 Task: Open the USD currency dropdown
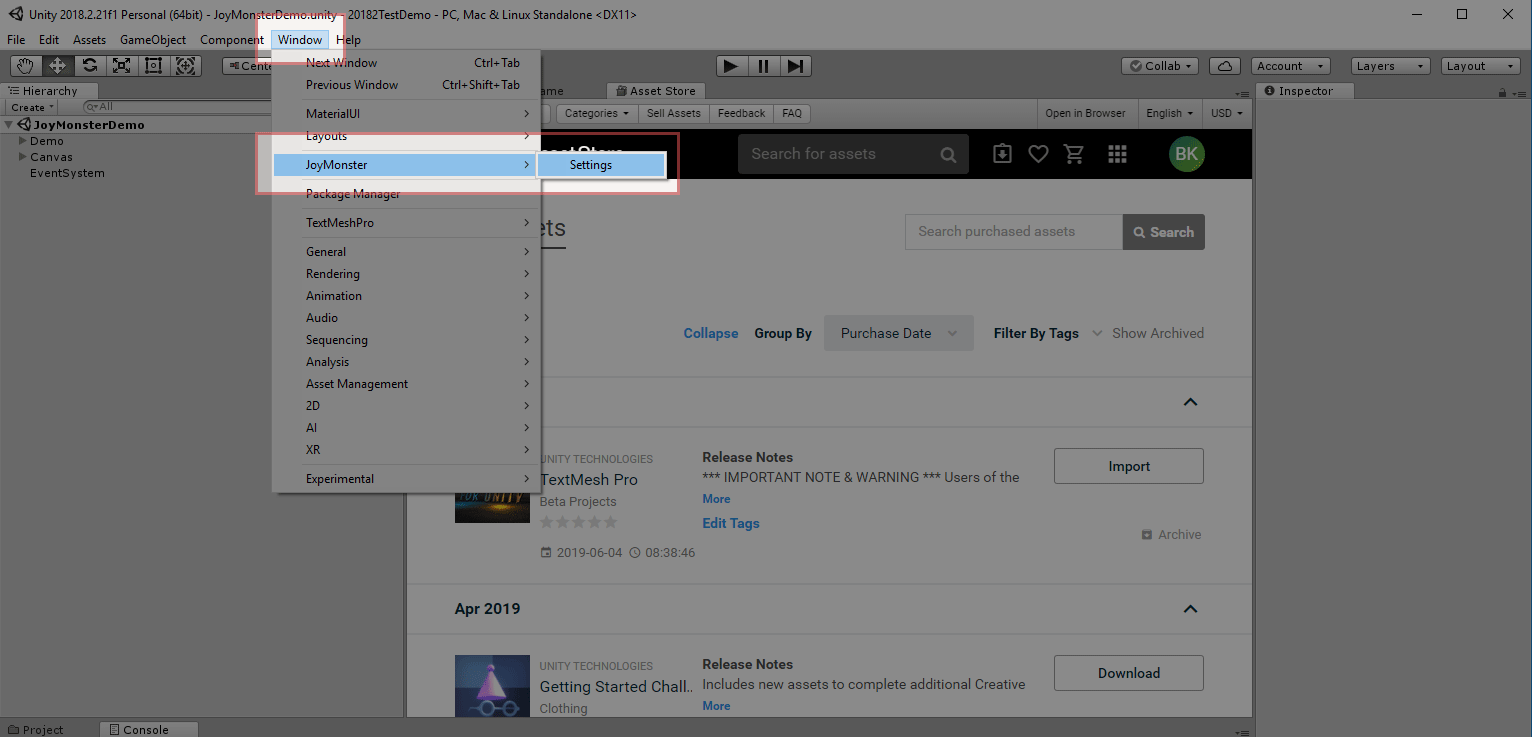pyautogui.click(x=1227, y=113)
